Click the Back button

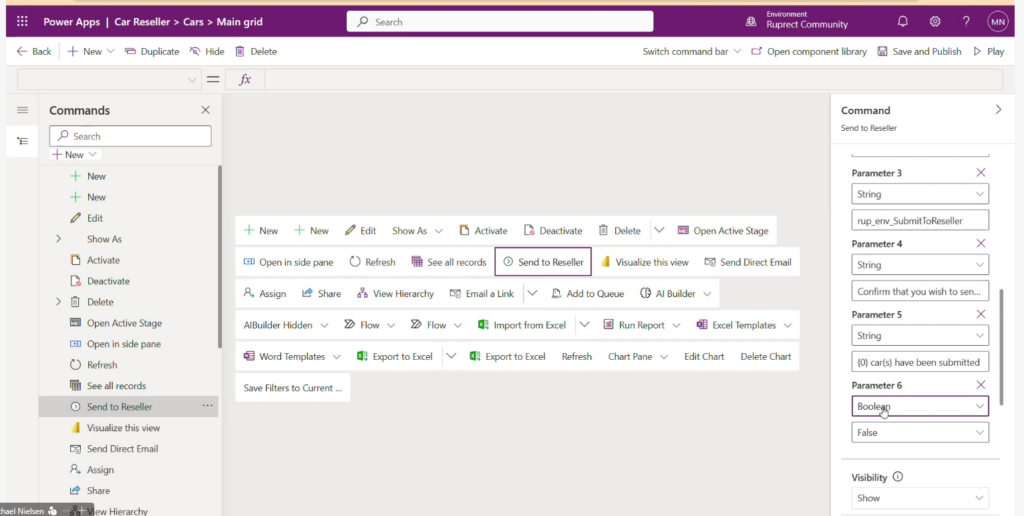tap(34, 51)
